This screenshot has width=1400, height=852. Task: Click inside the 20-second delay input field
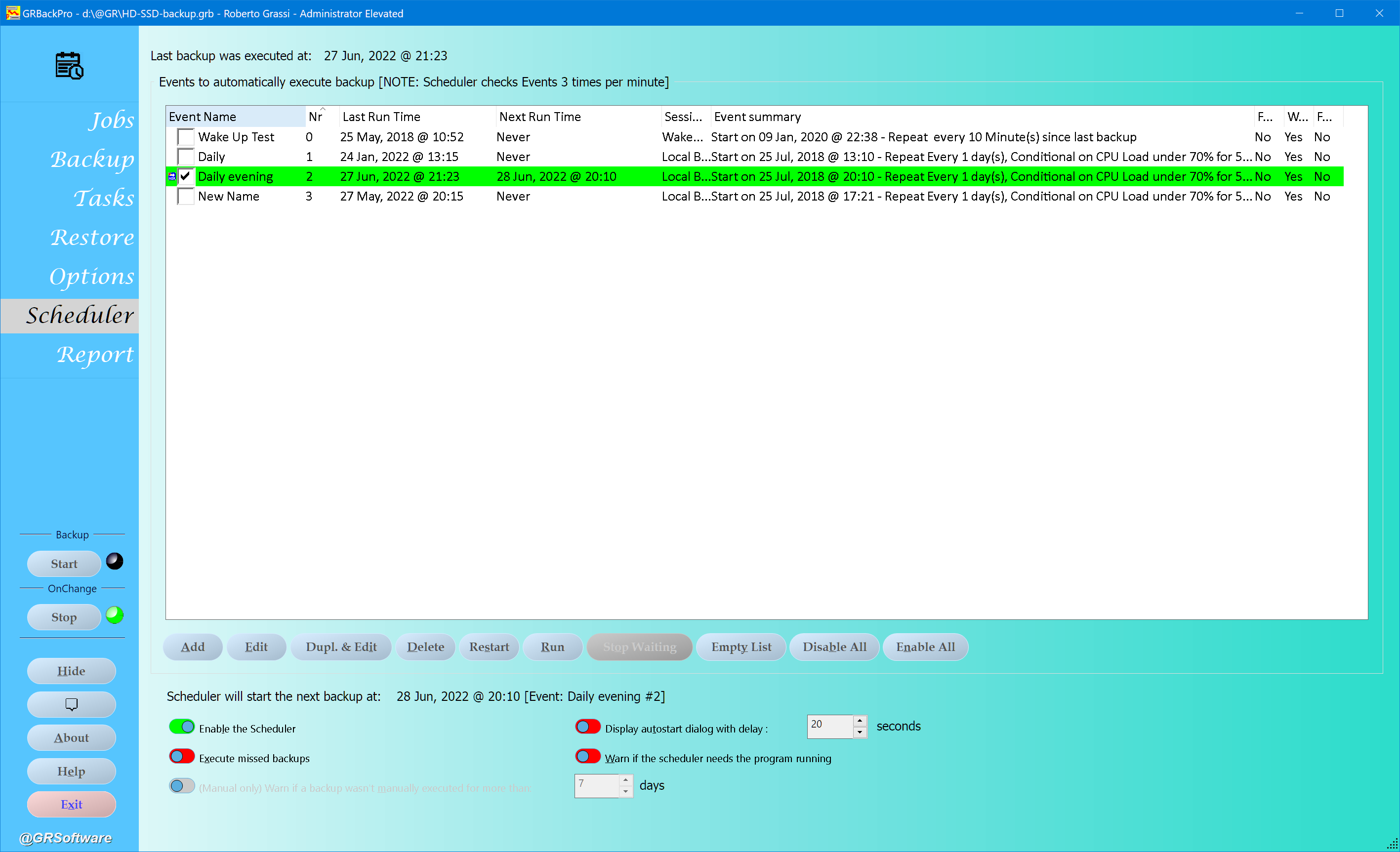pyautogui.click(x=828, y=727)
